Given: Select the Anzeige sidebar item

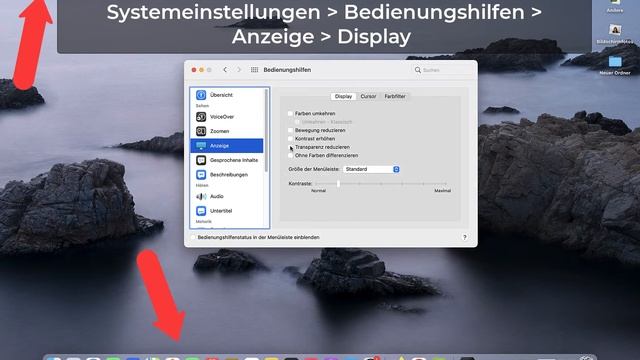Looking at the screenshot, I should click(227, 146).
